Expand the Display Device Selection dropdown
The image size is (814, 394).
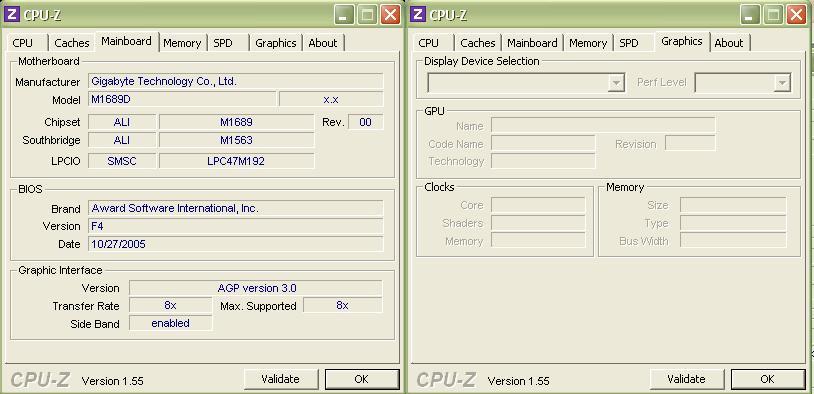(616, 83)
